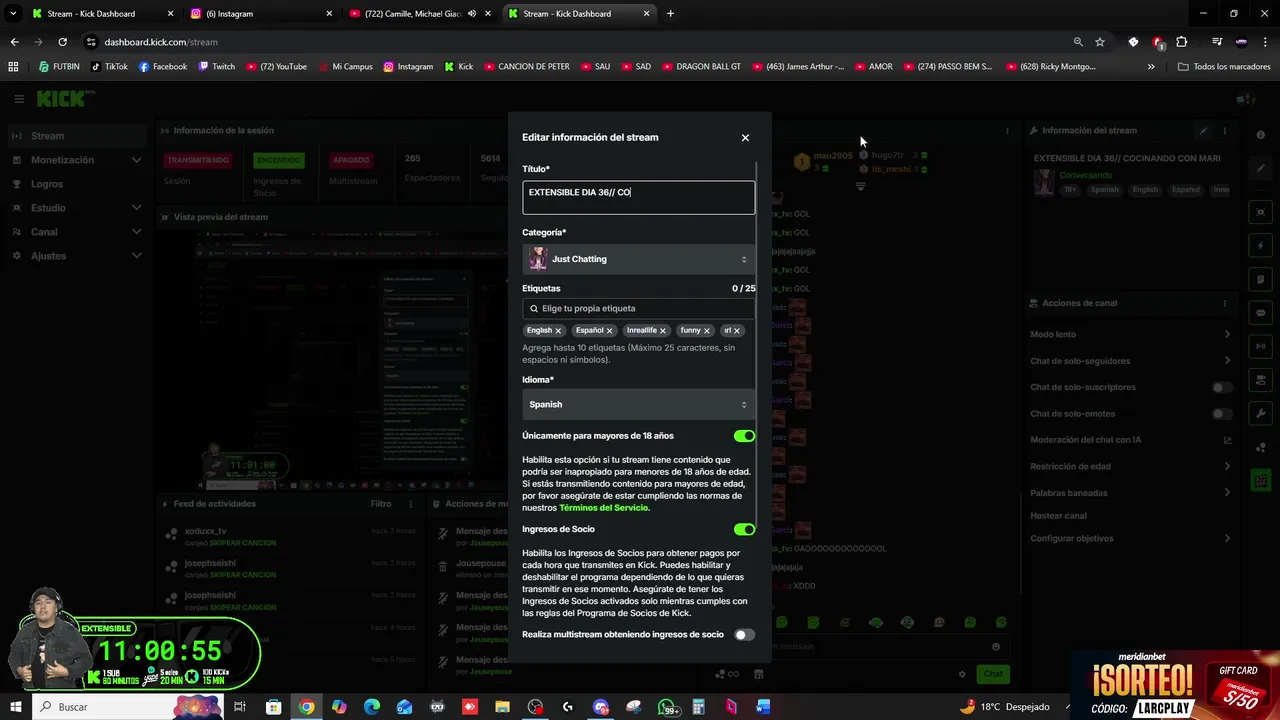
Task: Open the Términos del Servicio link
Action: pos(604,508)
